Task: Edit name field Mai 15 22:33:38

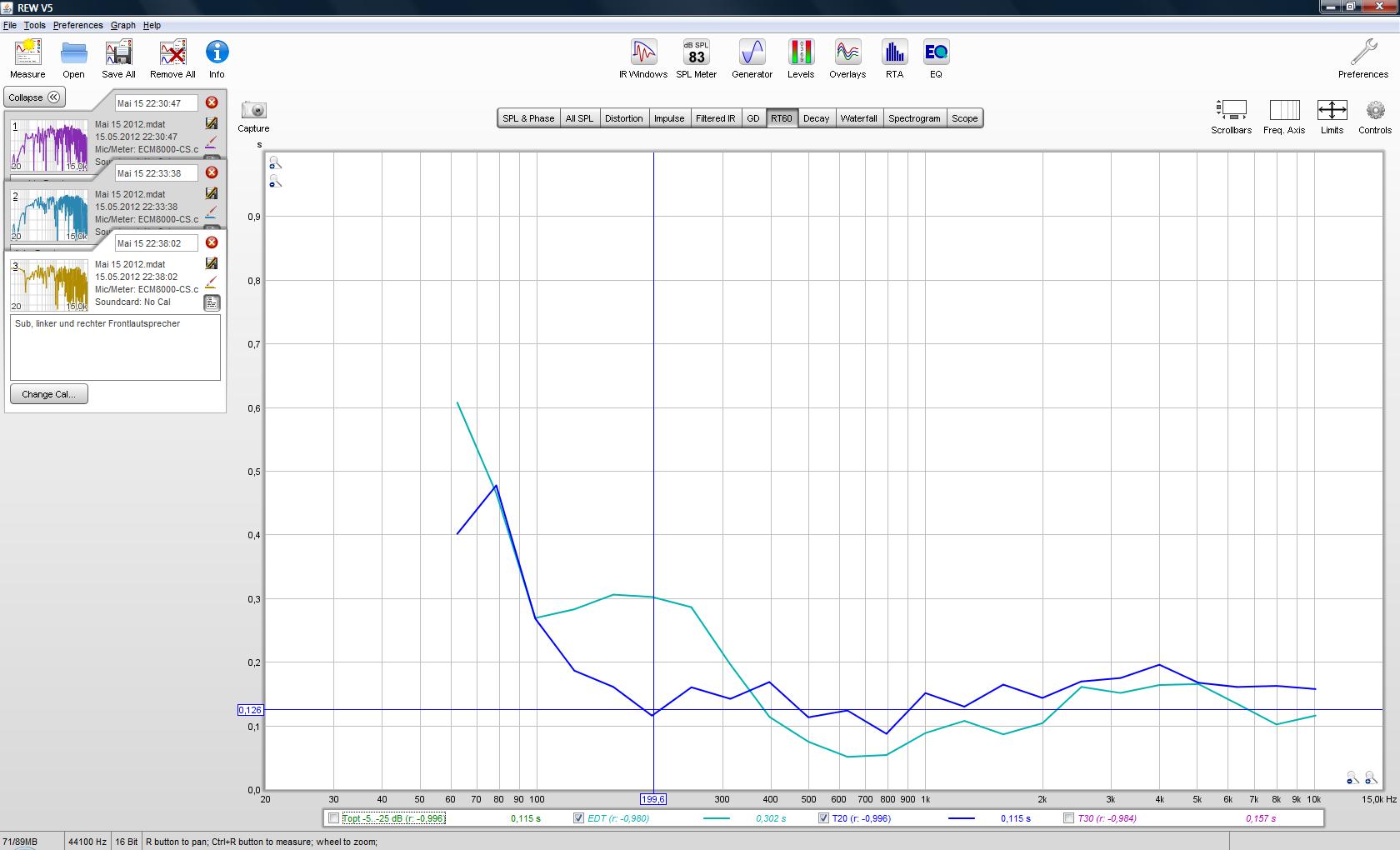Action: pos(156,173)
